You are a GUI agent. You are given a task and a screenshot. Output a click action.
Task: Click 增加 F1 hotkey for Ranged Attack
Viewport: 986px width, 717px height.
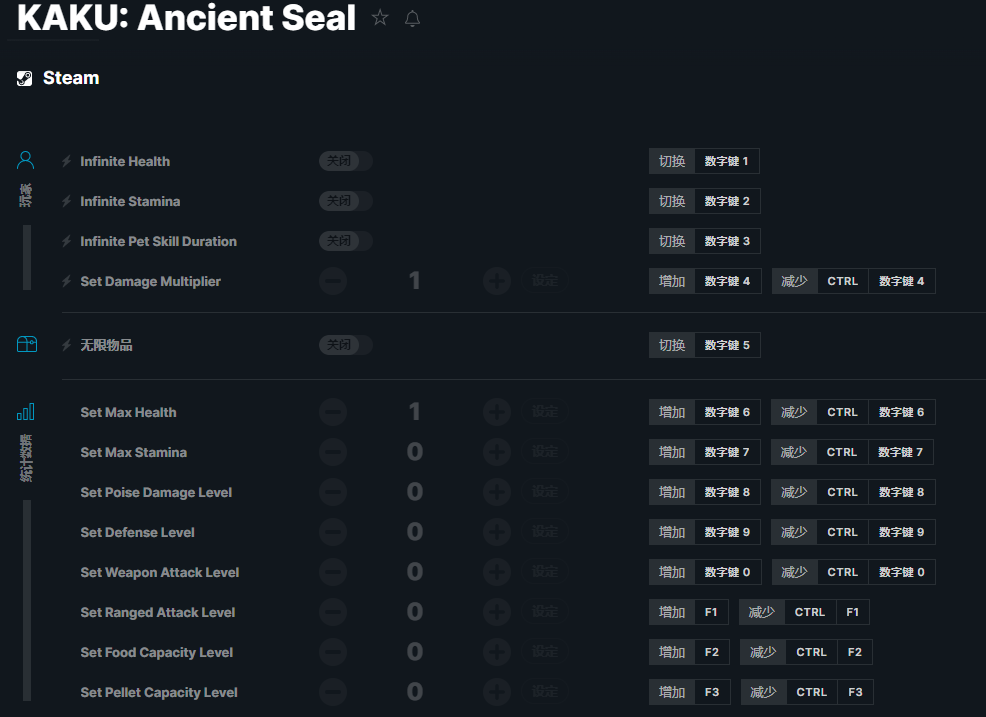click(689, 612)
